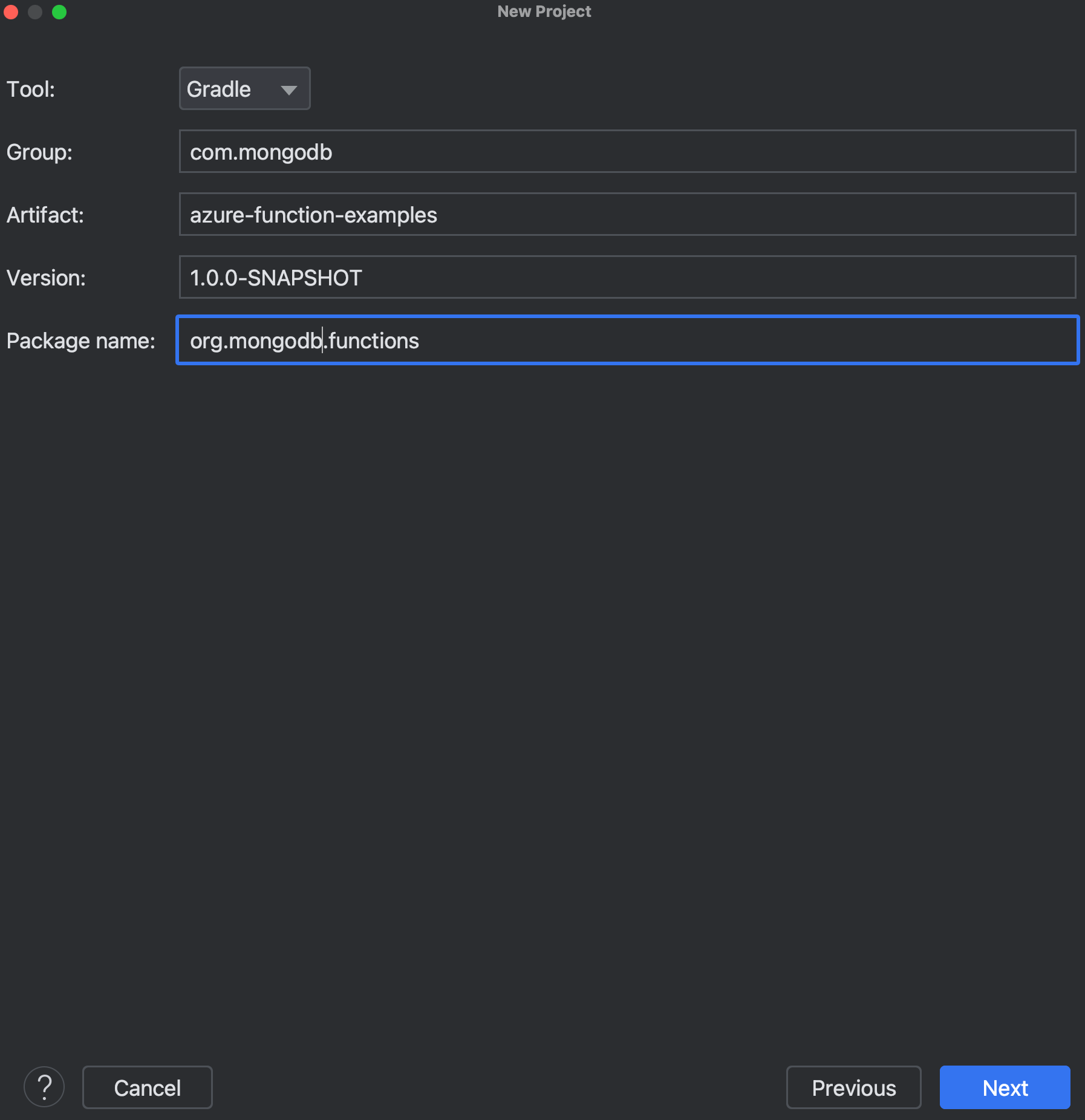
Task: Expand the Tool selector to change build tools
Action: [x=244, y=89]
